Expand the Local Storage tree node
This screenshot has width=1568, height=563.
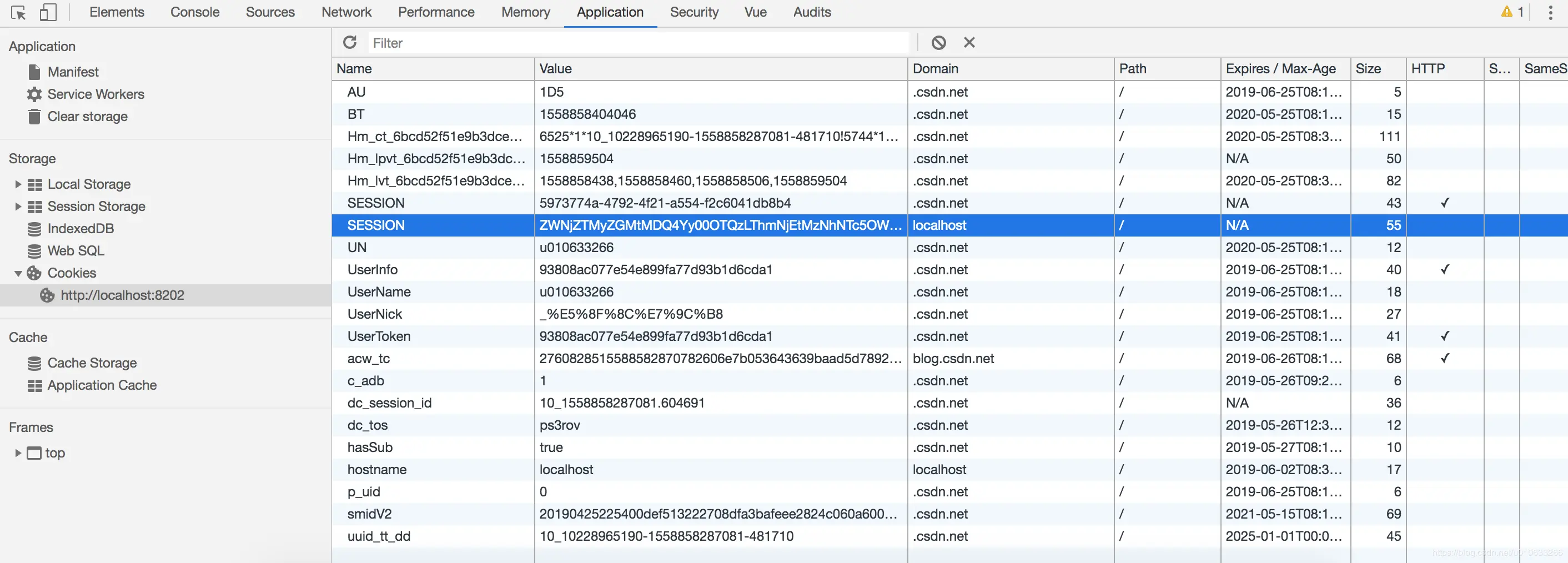click(18, 184)
